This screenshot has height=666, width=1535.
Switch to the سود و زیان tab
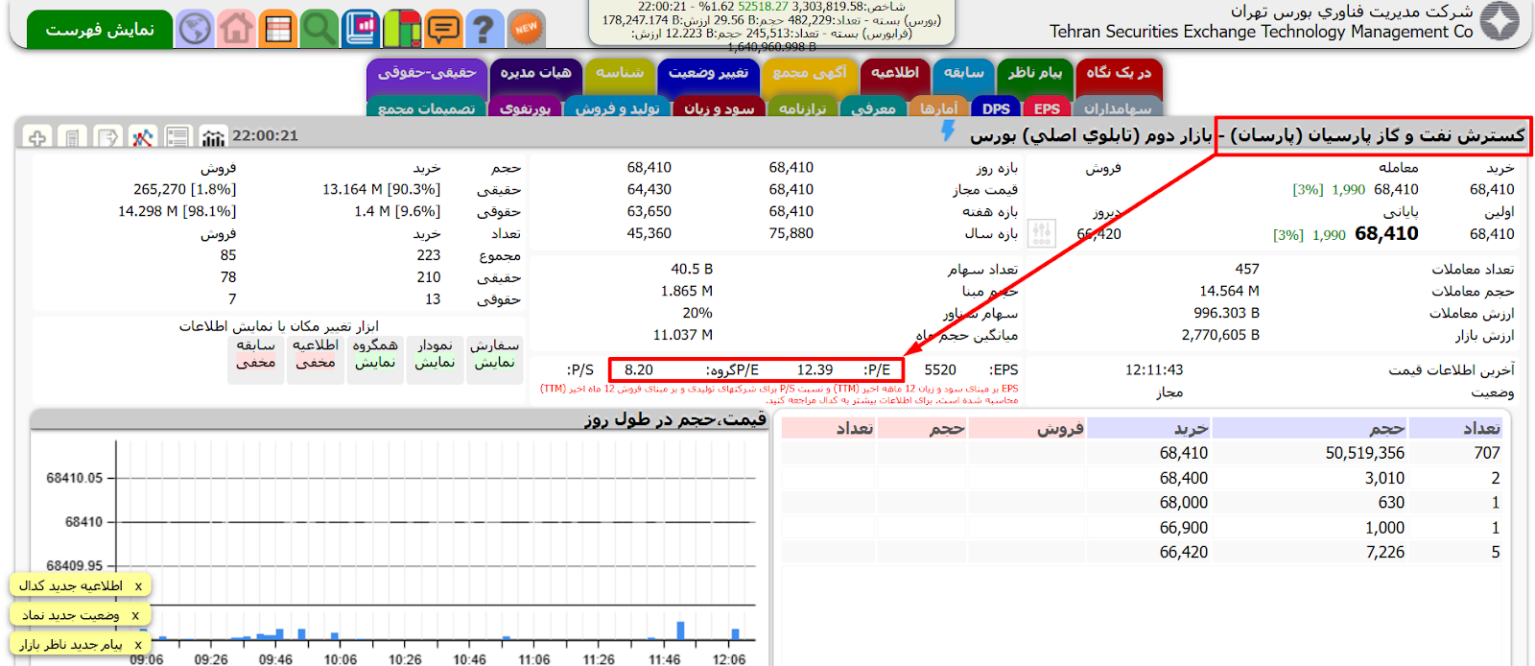pyautogui.click(x=719, y=108)
